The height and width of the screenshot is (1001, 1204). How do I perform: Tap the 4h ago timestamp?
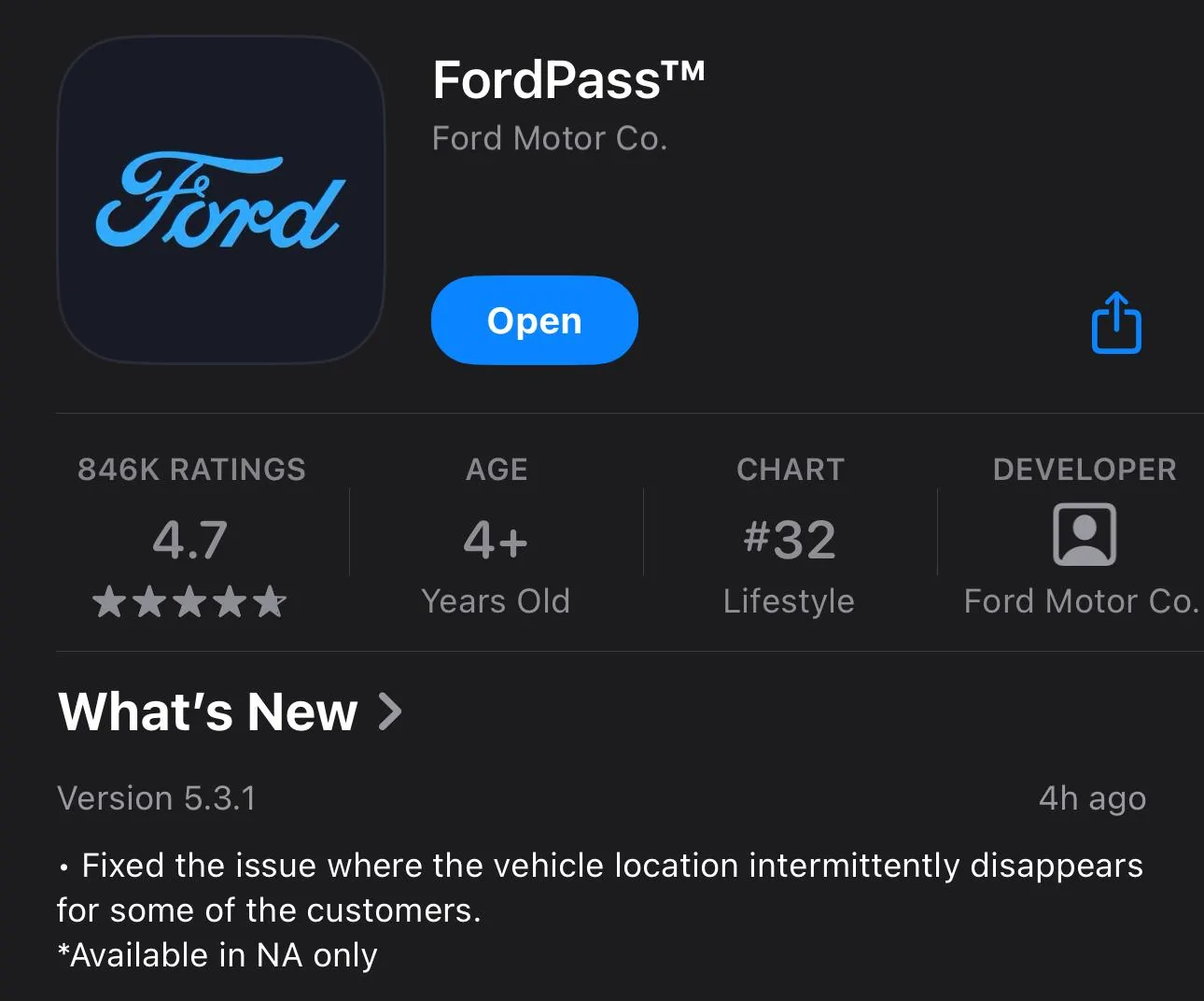click(x=1092, y=798)
